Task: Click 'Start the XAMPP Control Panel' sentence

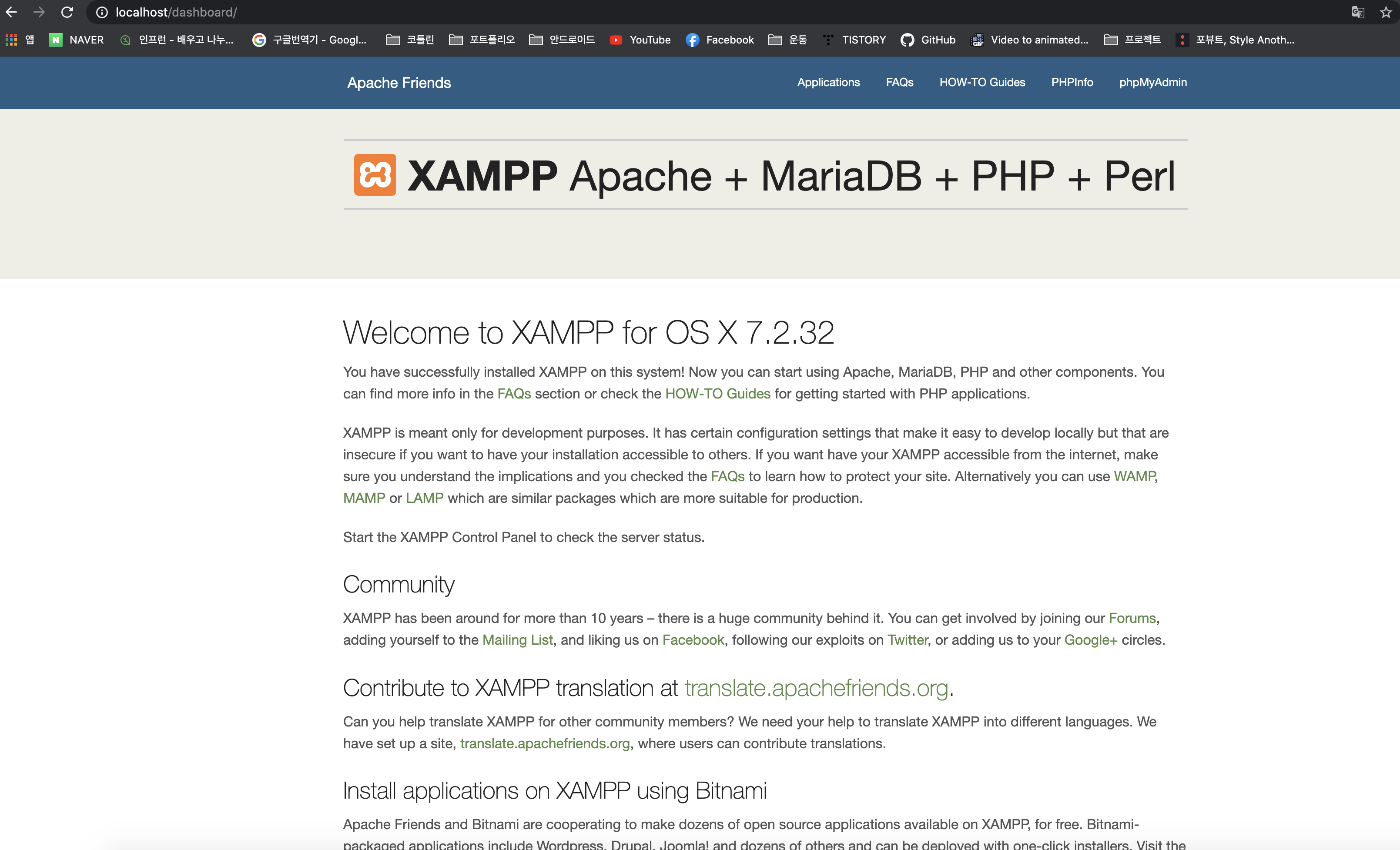Action: (524, 538)
